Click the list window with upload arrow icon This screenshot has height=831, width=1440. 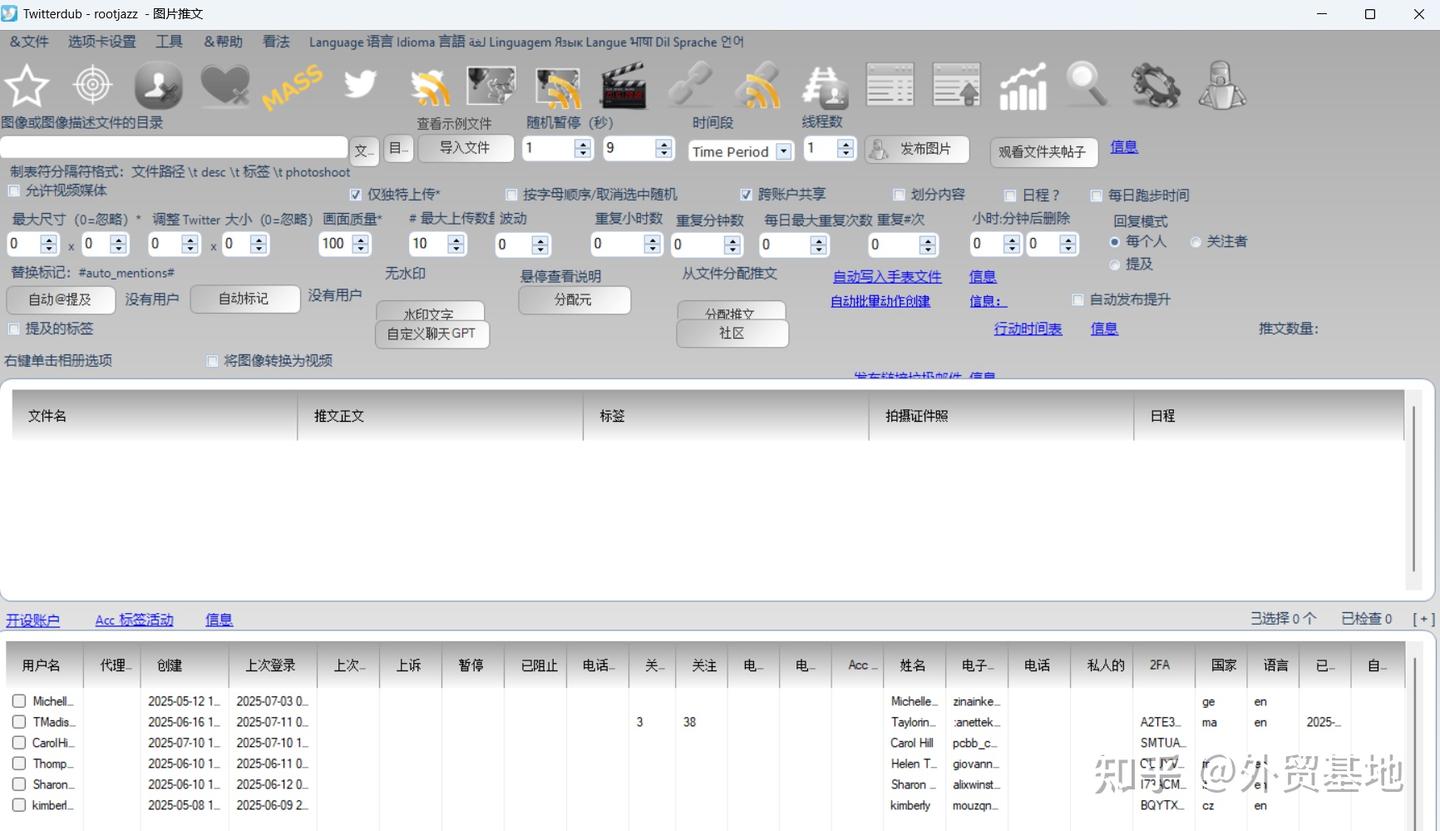pos(956,85)
